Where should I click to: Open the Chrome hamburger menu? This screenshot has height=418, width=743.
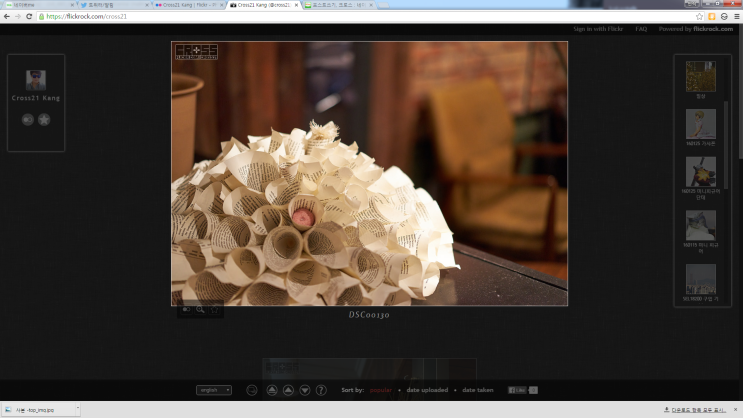tap(736, 16)
